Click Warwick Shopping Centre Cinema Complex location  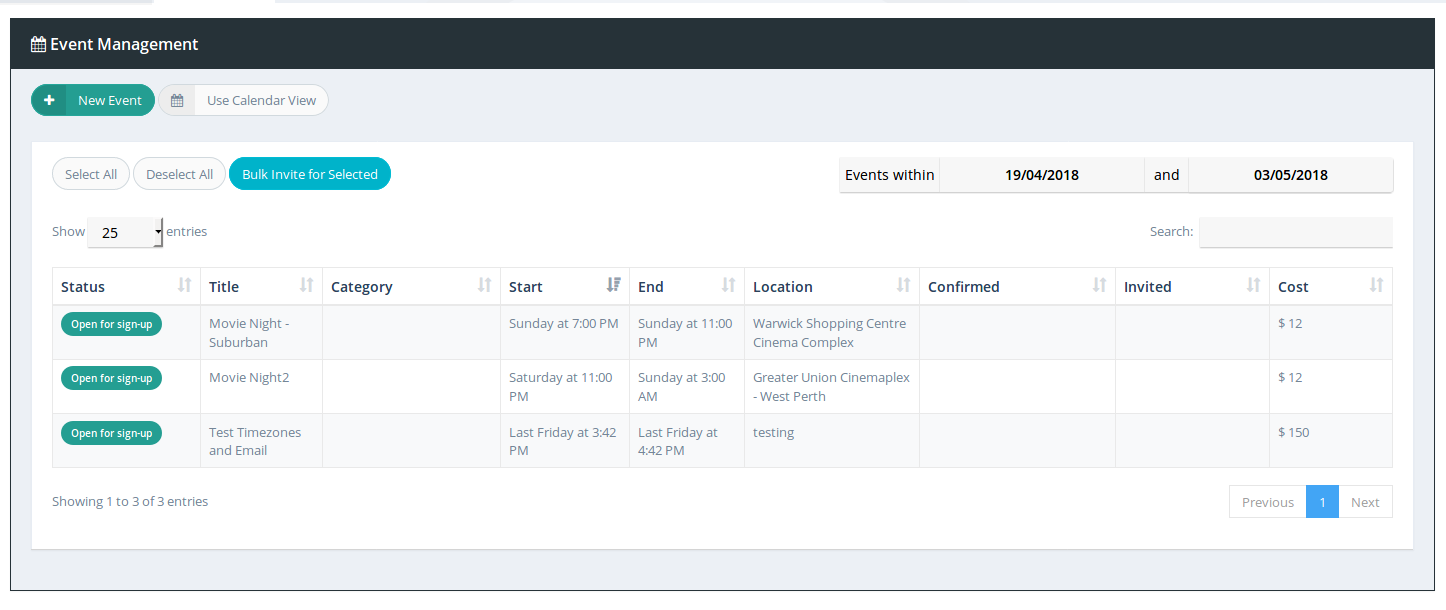[x=830, y=333]
